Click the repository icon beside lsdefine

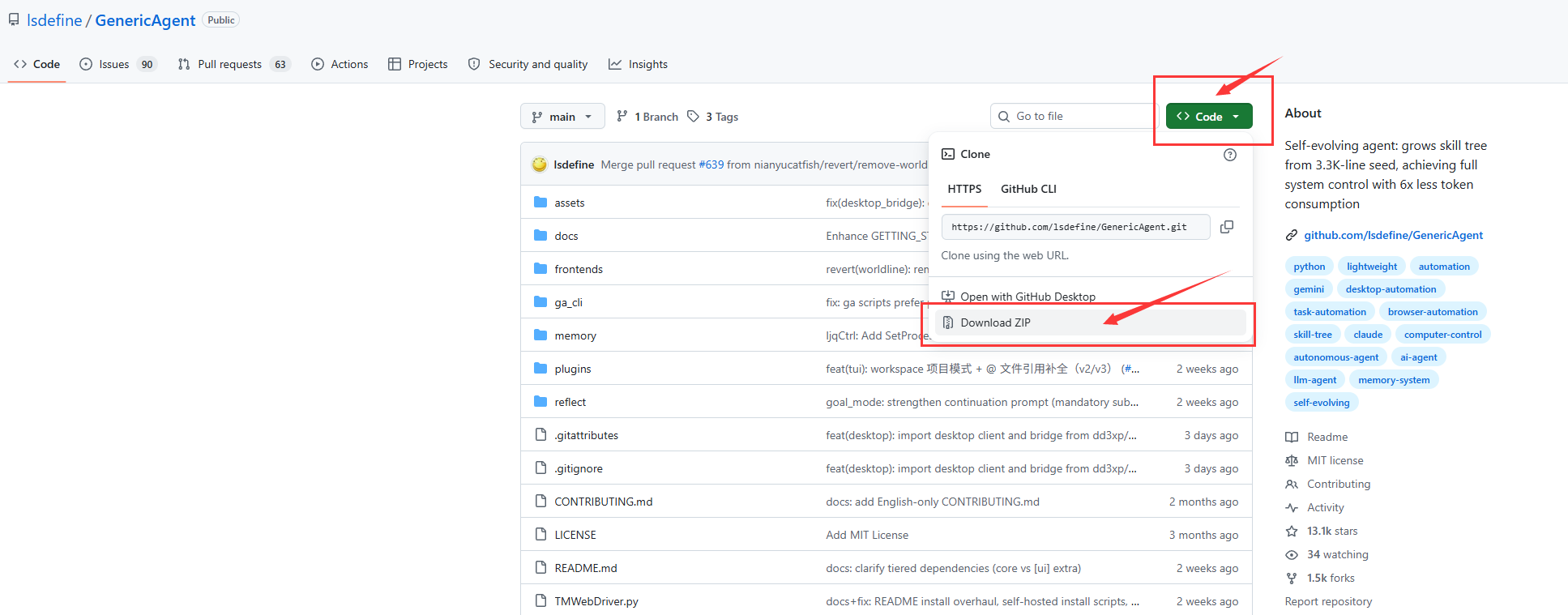coord(14,19)
